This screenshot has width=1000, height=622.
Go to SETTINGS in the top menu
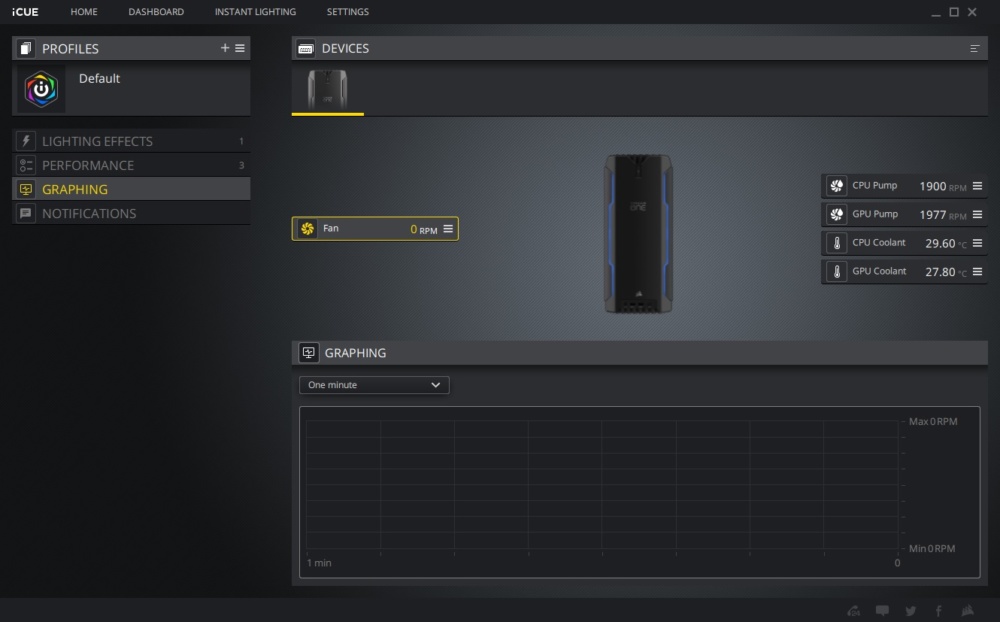point(348,11)
